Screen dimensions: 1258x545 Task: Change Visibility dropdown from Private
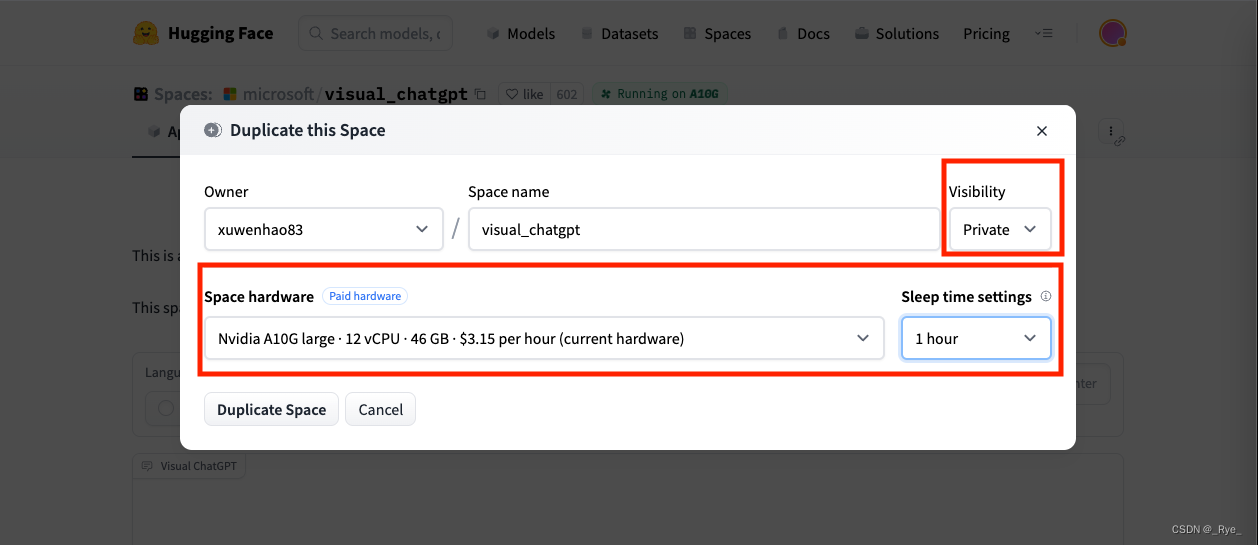(x=1000, y=229)
